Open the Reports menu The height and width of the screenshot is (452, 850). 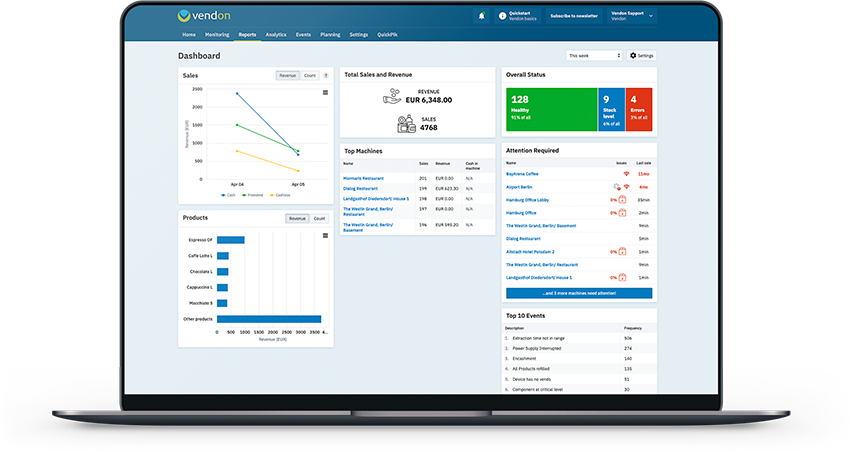pyautogui.click(x=247, y=35)
